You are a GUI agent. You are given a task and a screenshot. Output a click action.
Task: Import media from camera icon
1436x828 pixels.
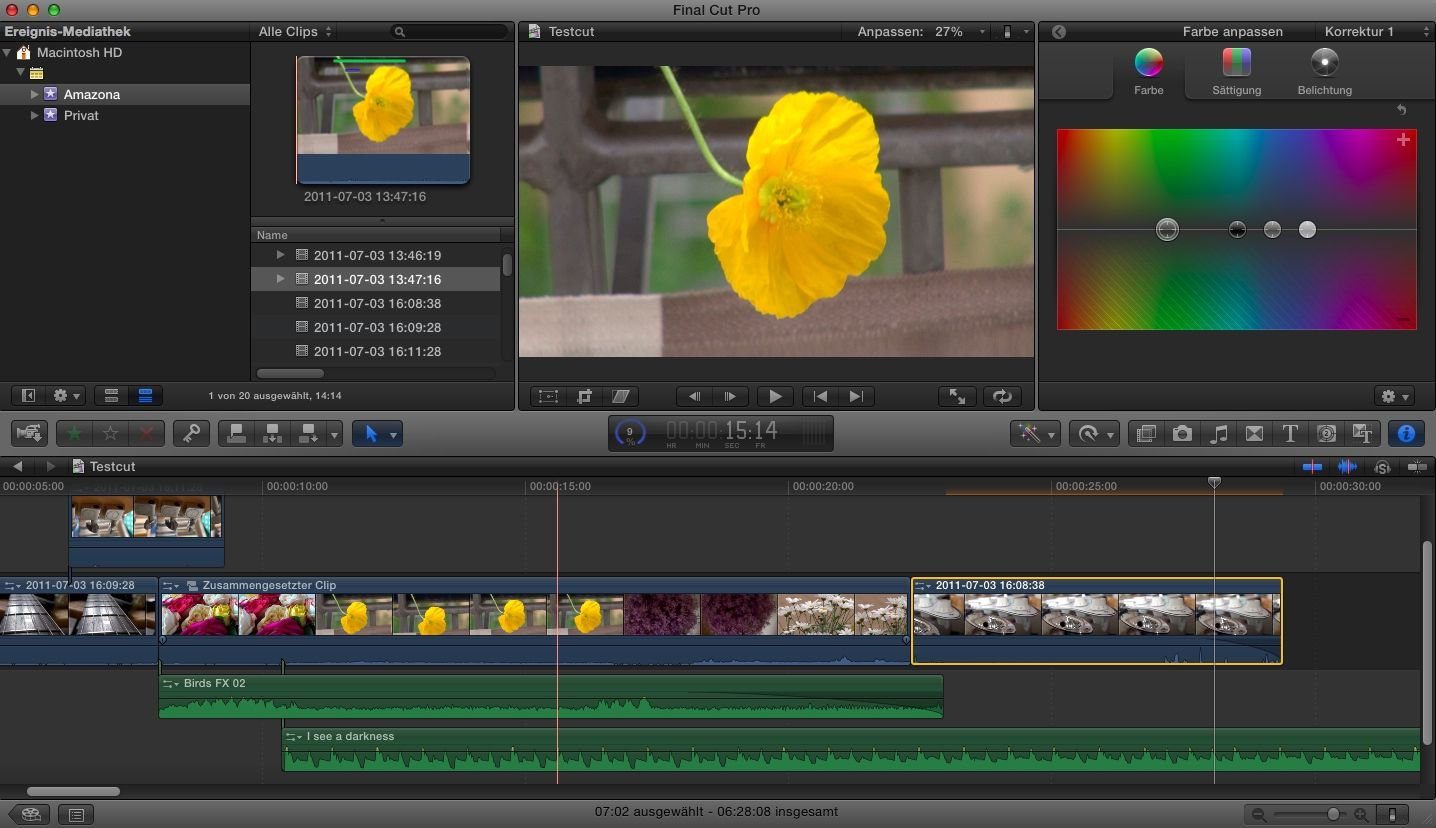pos(30,433)
